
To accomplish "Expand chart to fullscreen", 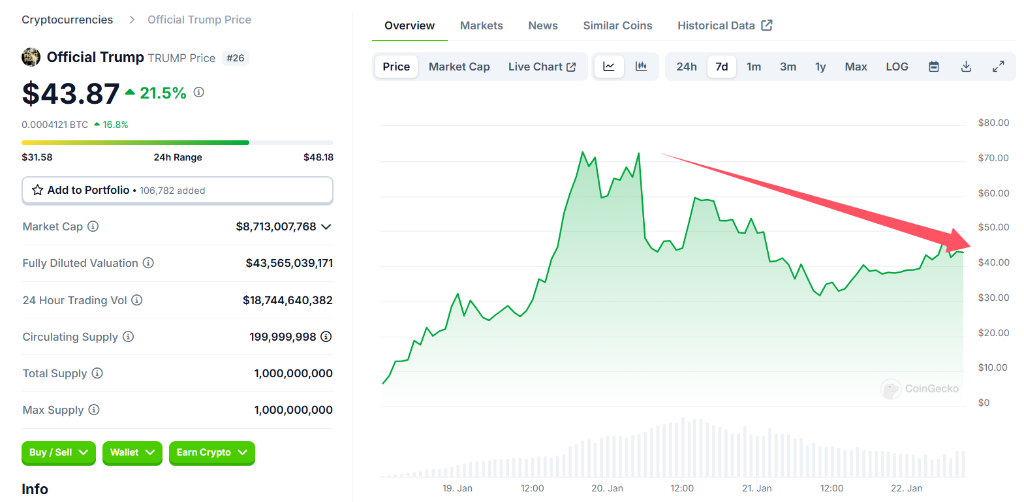I will [x=998, y=67].
